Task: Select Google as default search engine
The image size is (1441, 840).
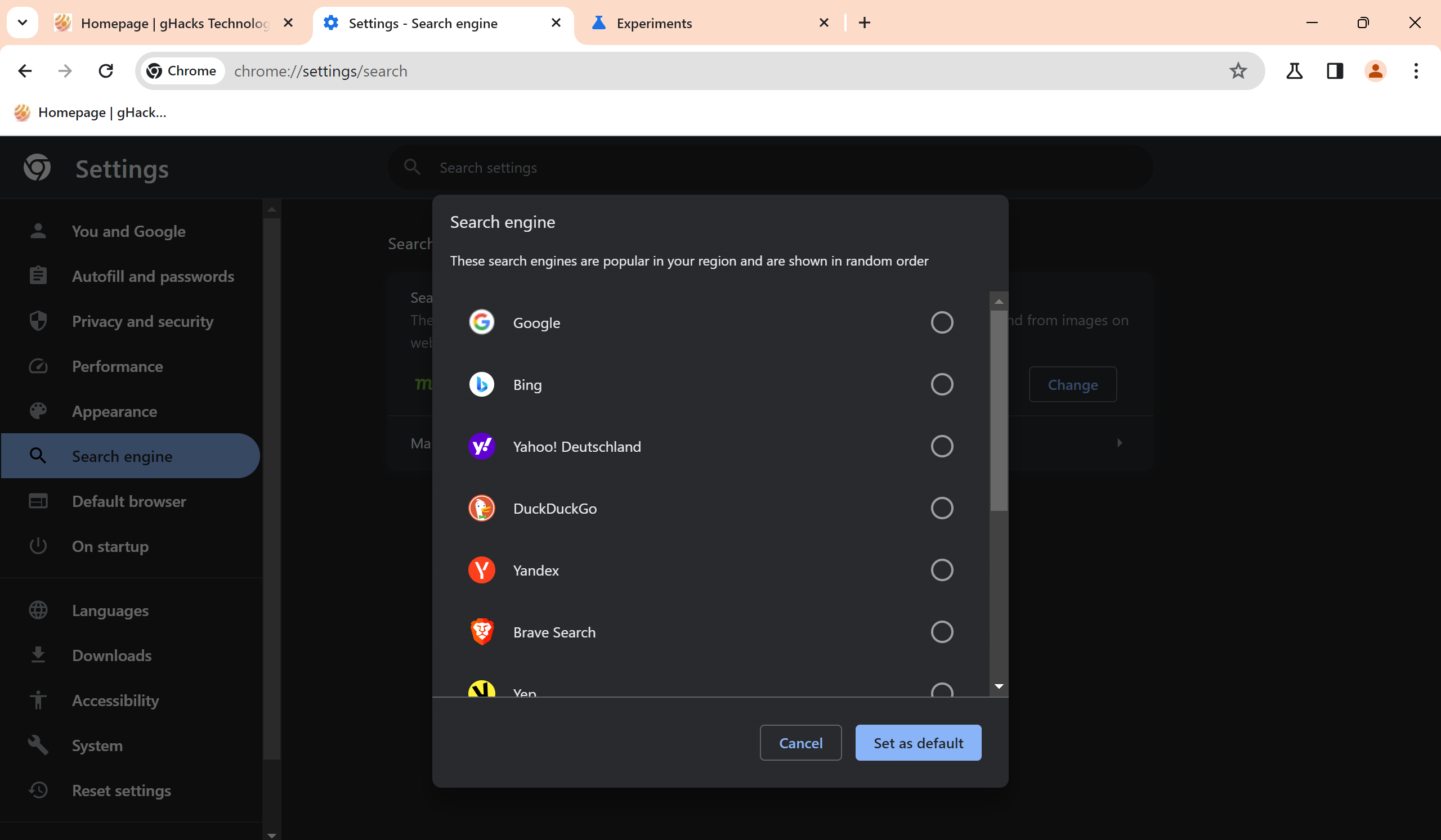Action: click(942, 322)
